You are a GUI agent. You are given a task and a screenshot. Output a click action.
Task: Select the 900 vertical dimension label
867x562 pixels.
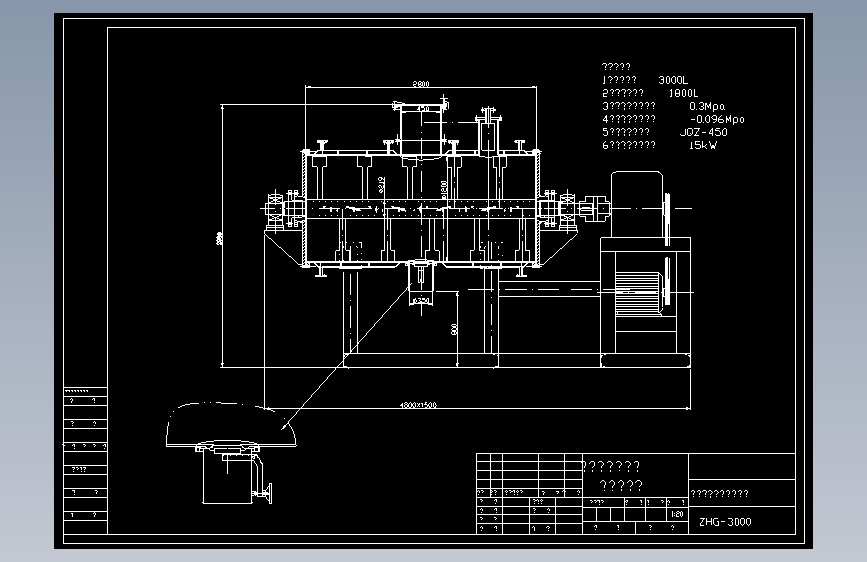453,329
